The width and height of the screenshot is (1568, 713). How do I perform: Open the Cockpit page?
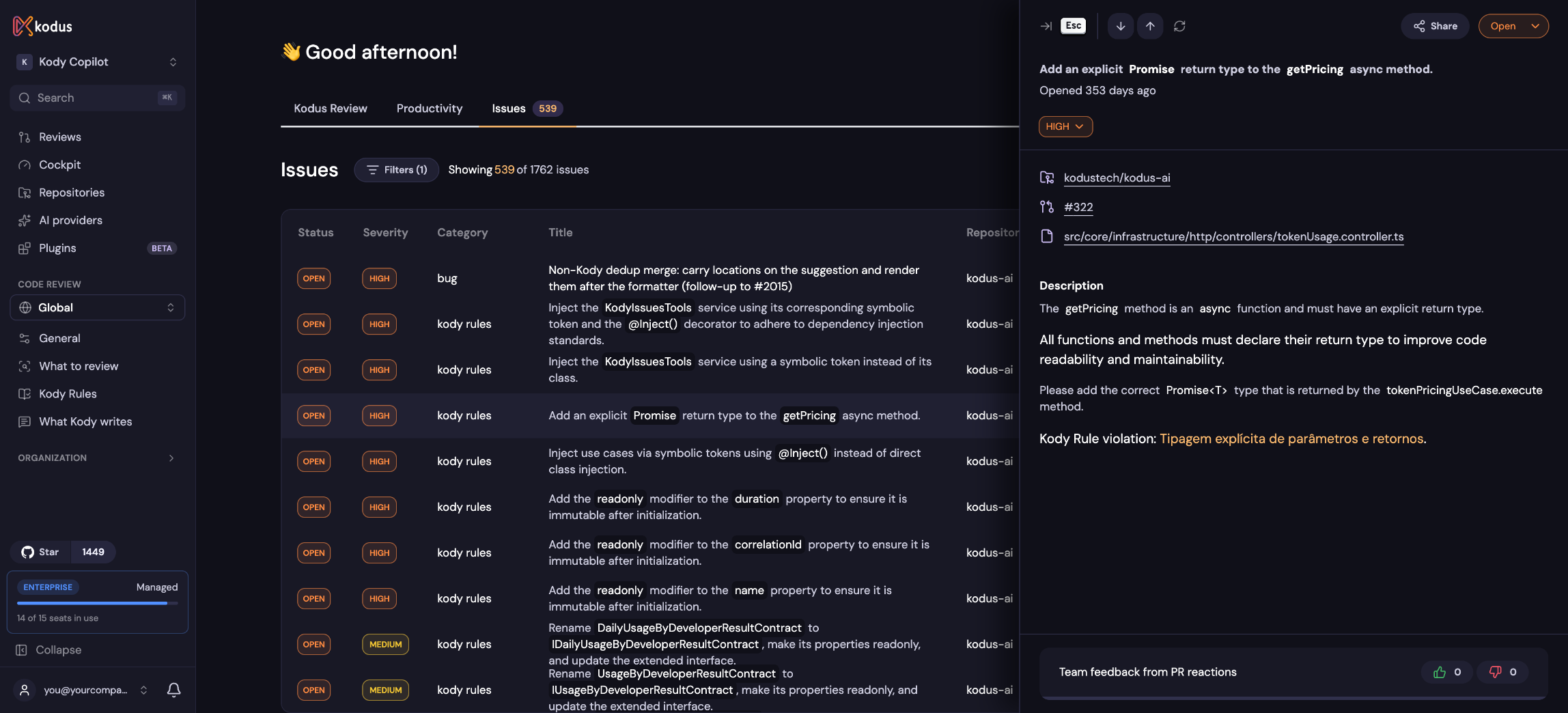point(59,165)
